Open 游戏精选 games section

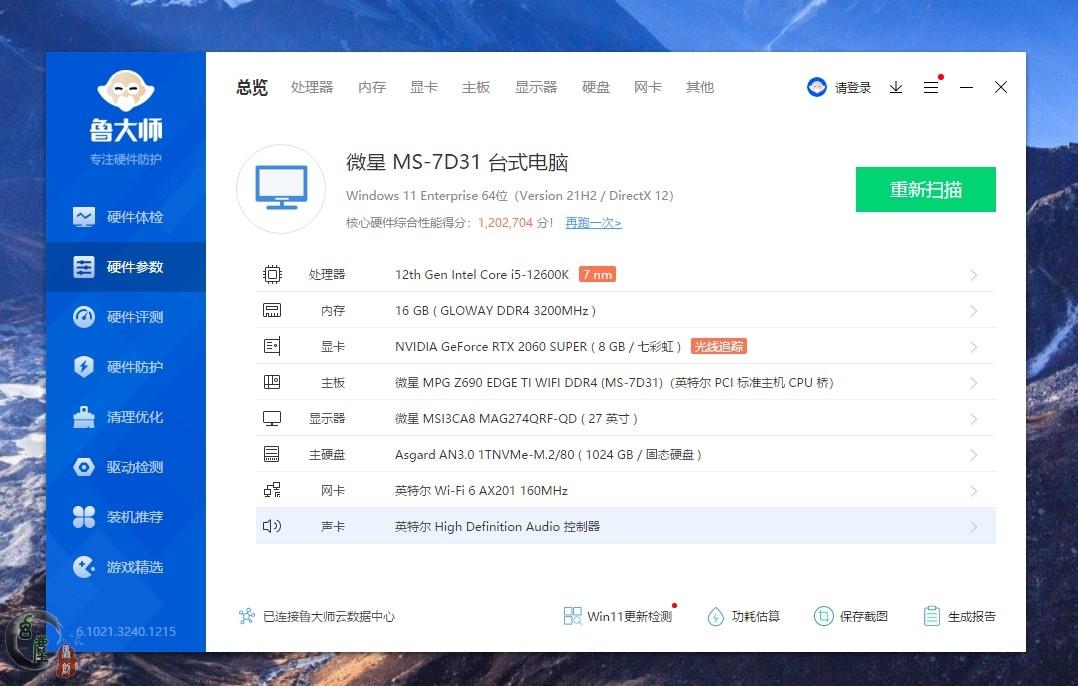(126, 567)
